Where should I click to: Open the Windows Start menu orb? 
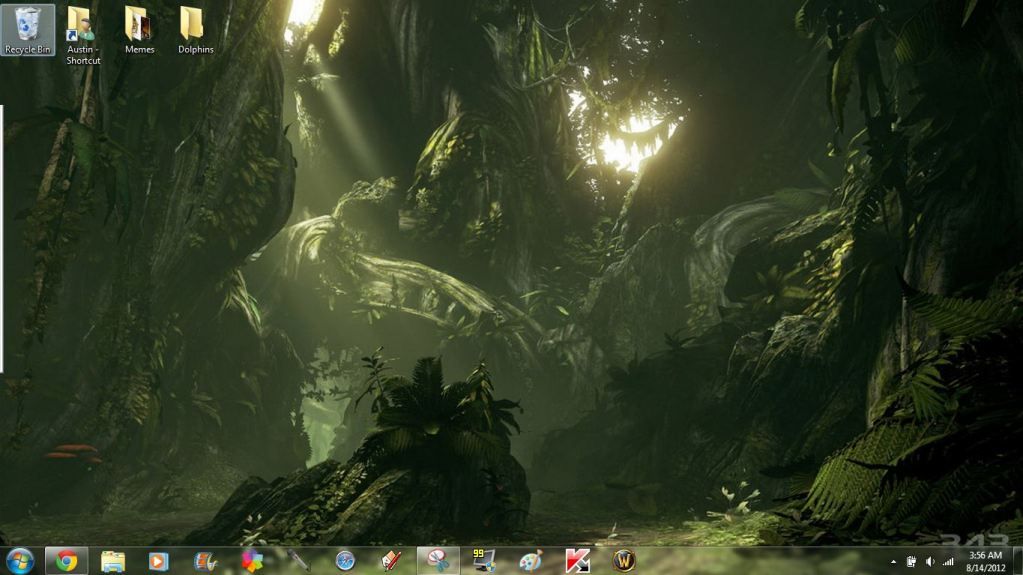(20, 561)
